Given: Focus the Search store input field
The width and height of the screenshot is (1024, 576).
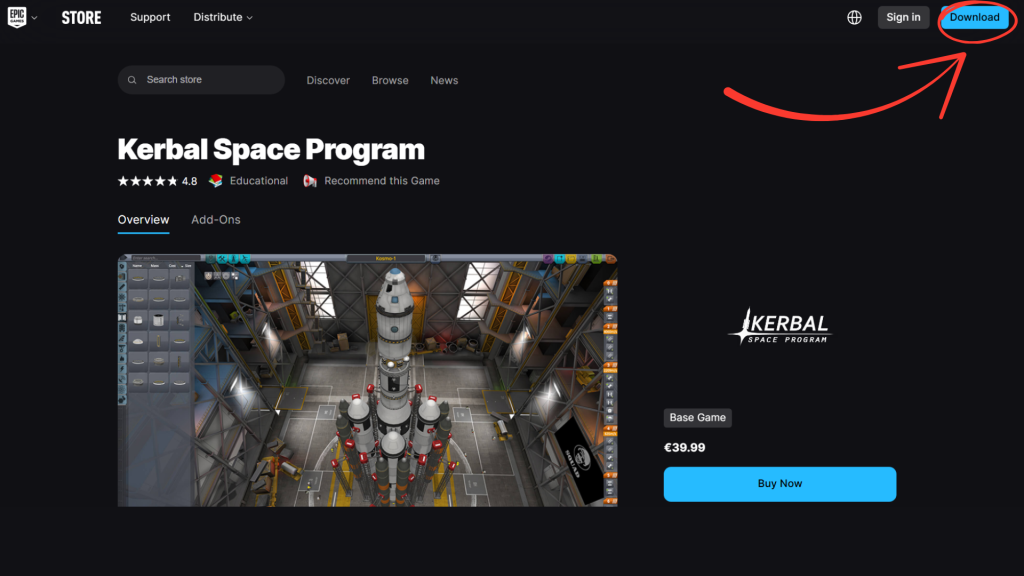Looking at the screenshot, I should [x=210, y=80].
